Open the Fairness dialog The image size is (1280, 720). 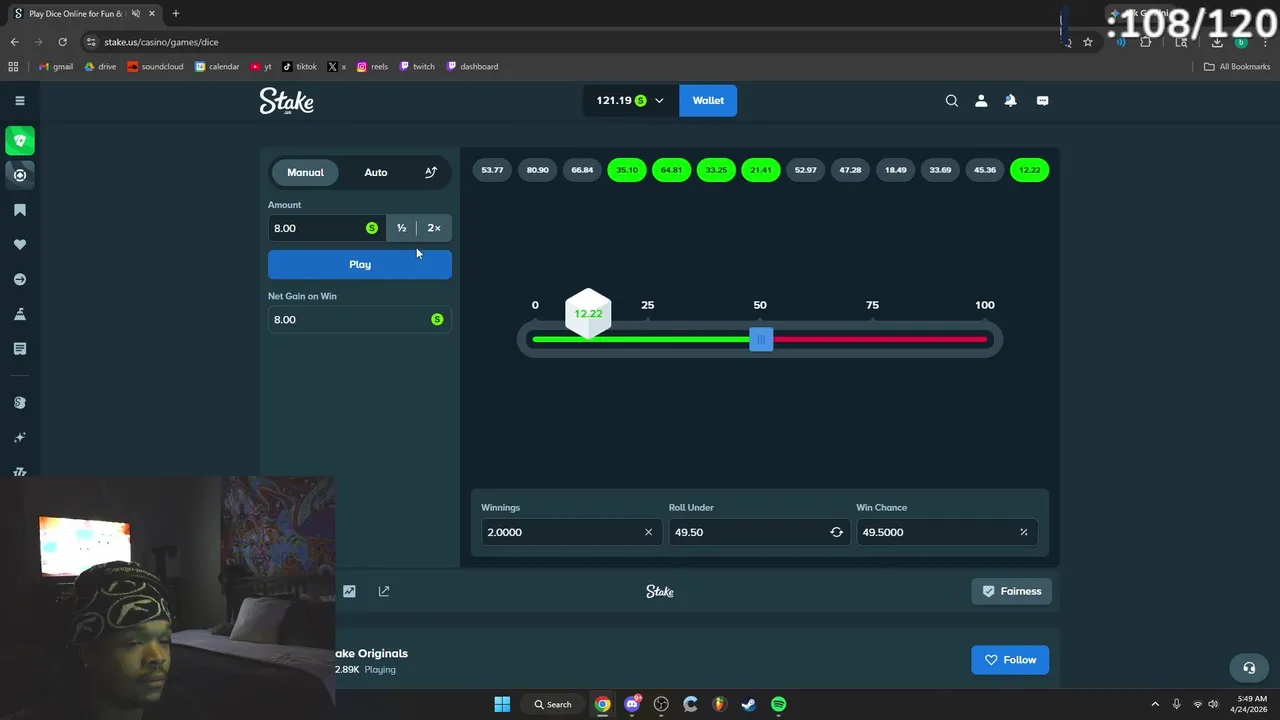pyautogui.click(x=1011, y=591)
